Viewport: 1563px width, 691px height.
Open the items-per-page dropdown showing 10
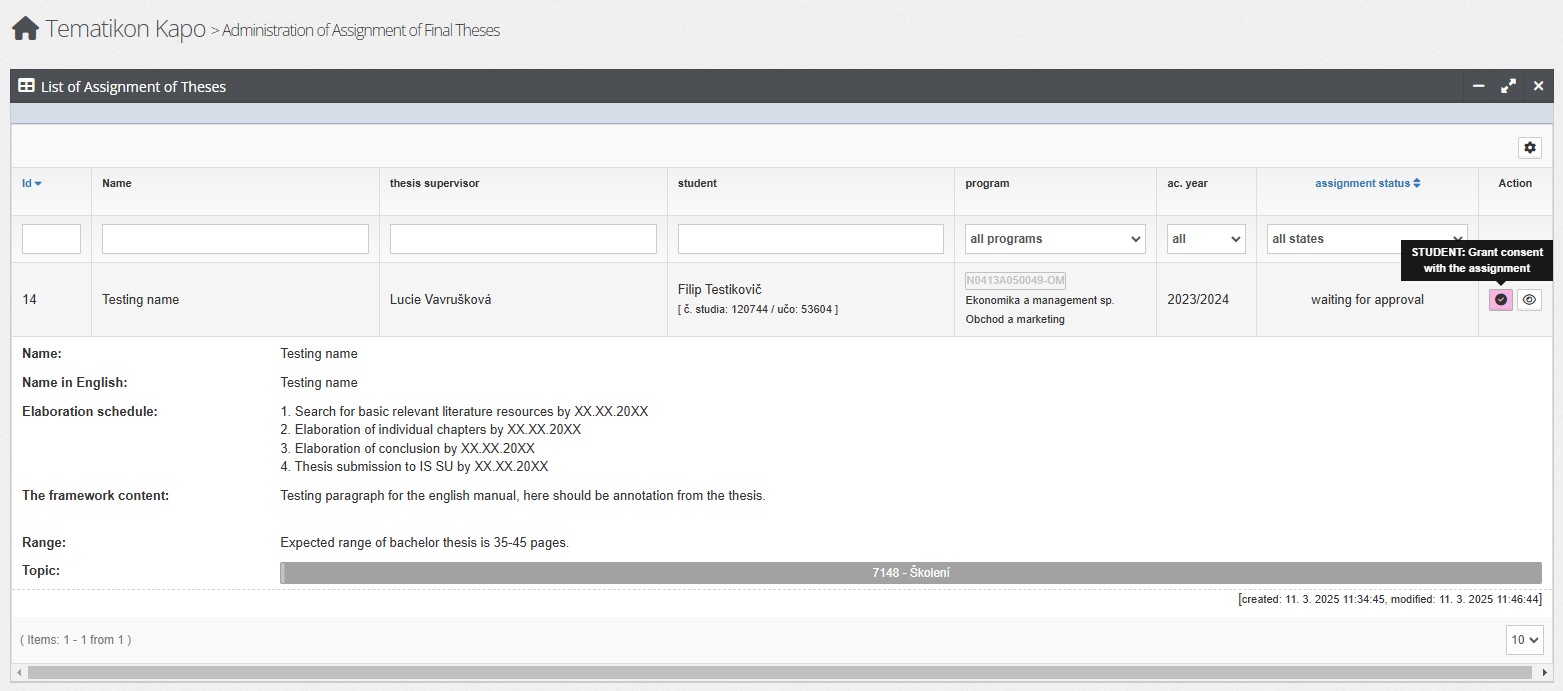(x=1524, y=640)
